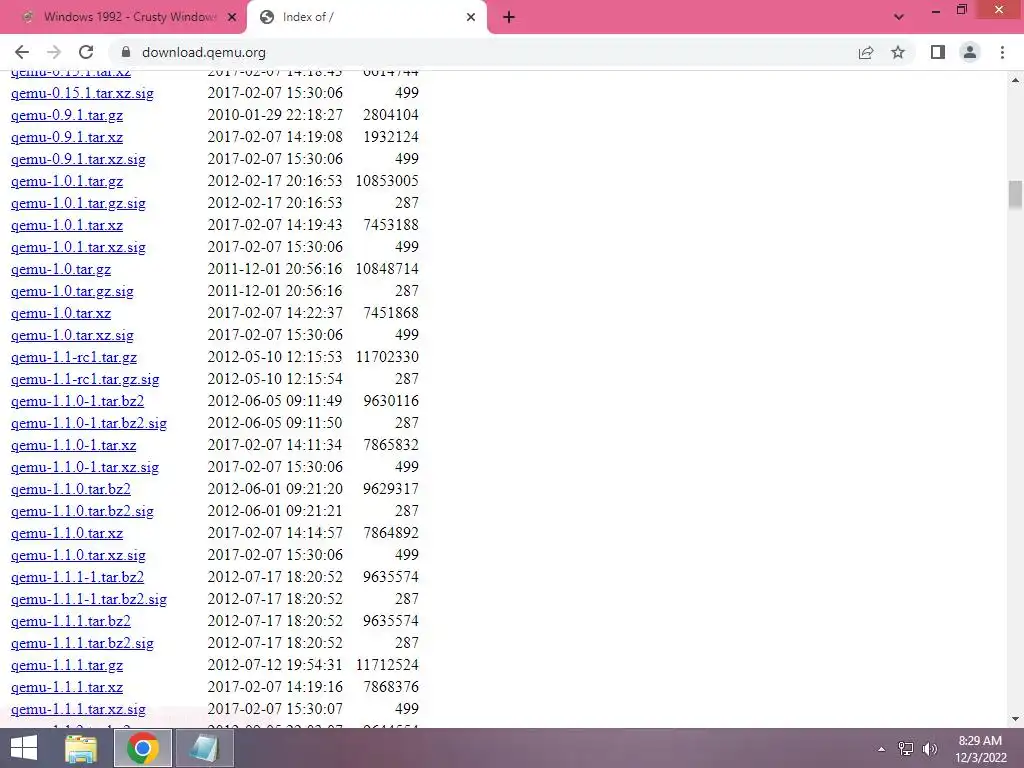Open the qemu-1.1.1.tar.gz link
Image resolution: width=1024 pixels, height=768 pixels.
tap(67, 665)
